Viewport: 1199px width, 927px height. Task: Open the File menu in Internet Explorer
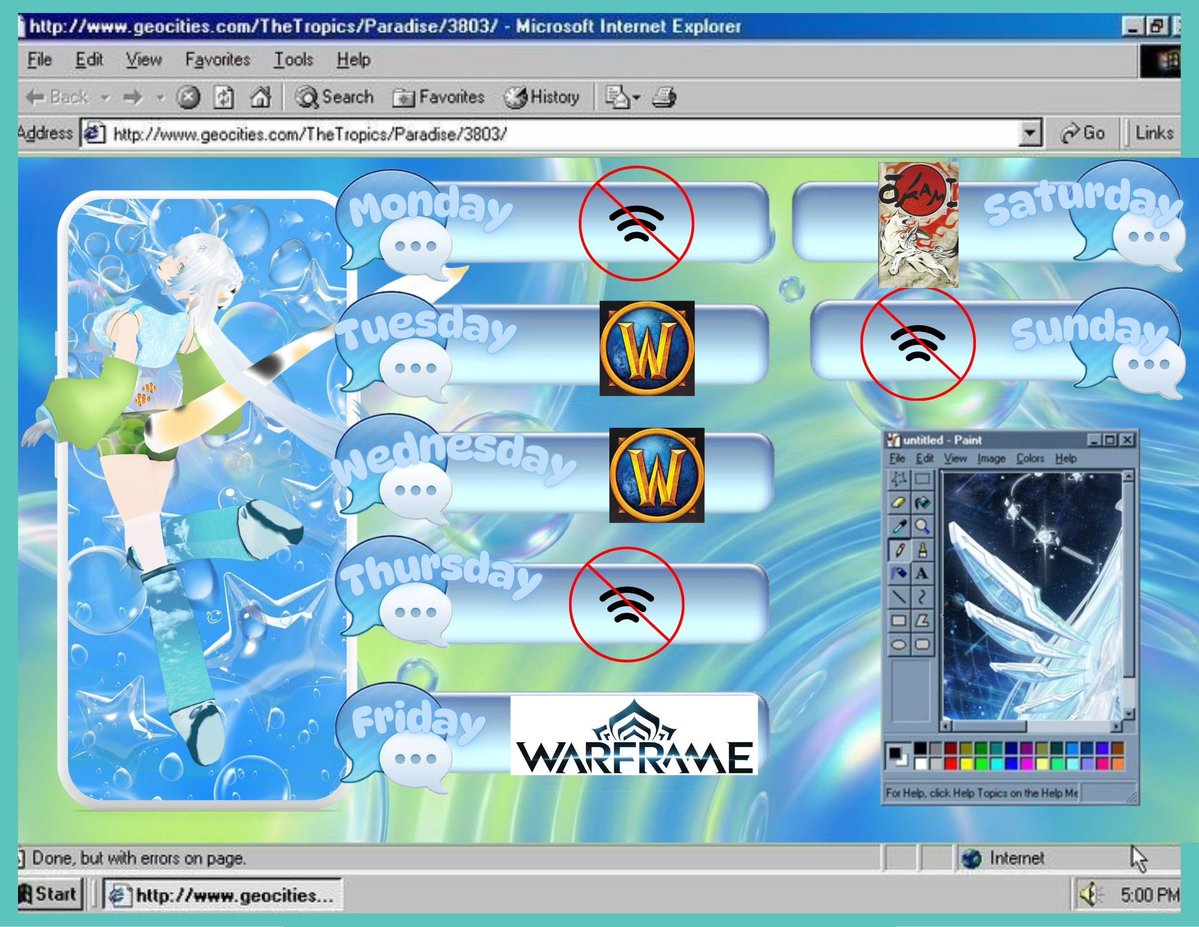(39, 60)
